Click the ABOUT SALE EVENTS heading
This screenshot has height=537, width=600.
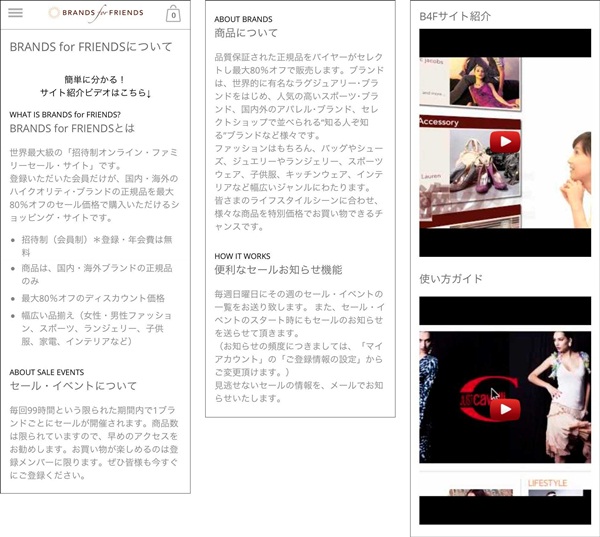47,372
